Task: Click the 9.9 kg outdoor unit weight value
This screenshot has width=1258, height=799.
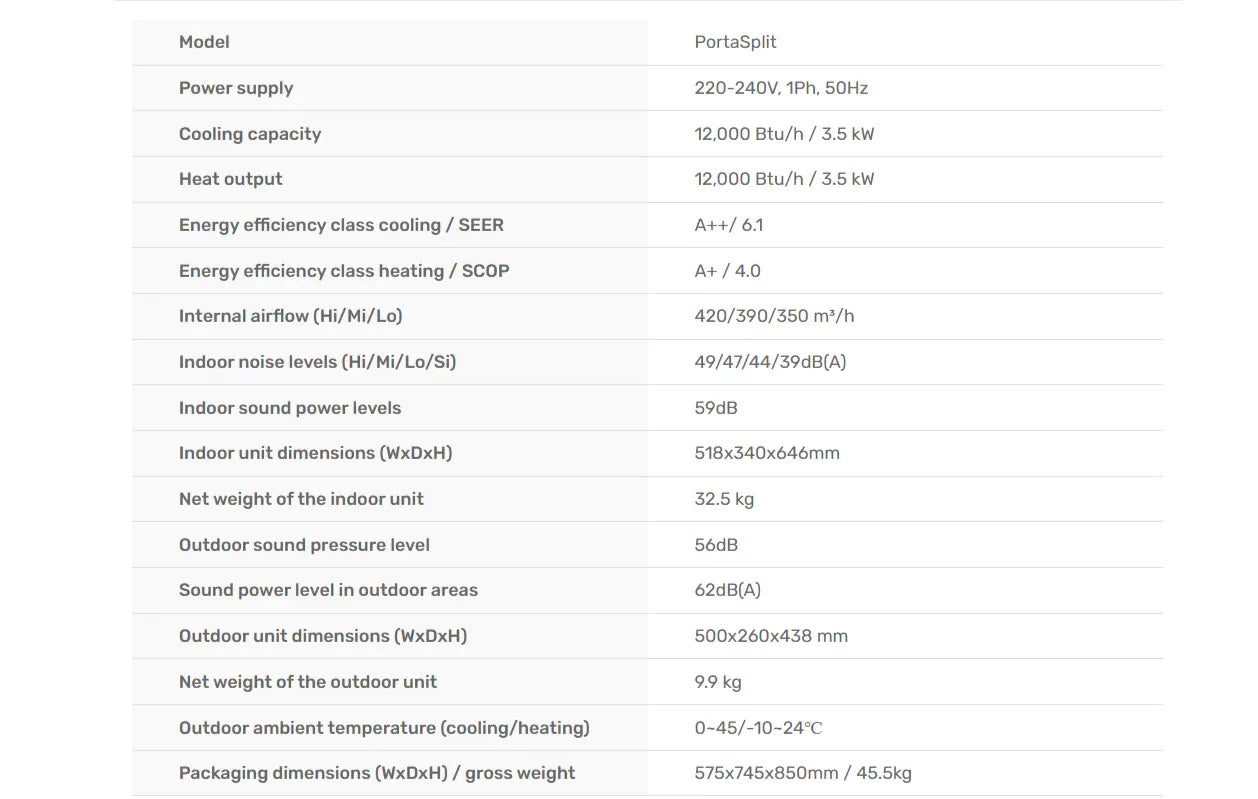Action: 718,682
